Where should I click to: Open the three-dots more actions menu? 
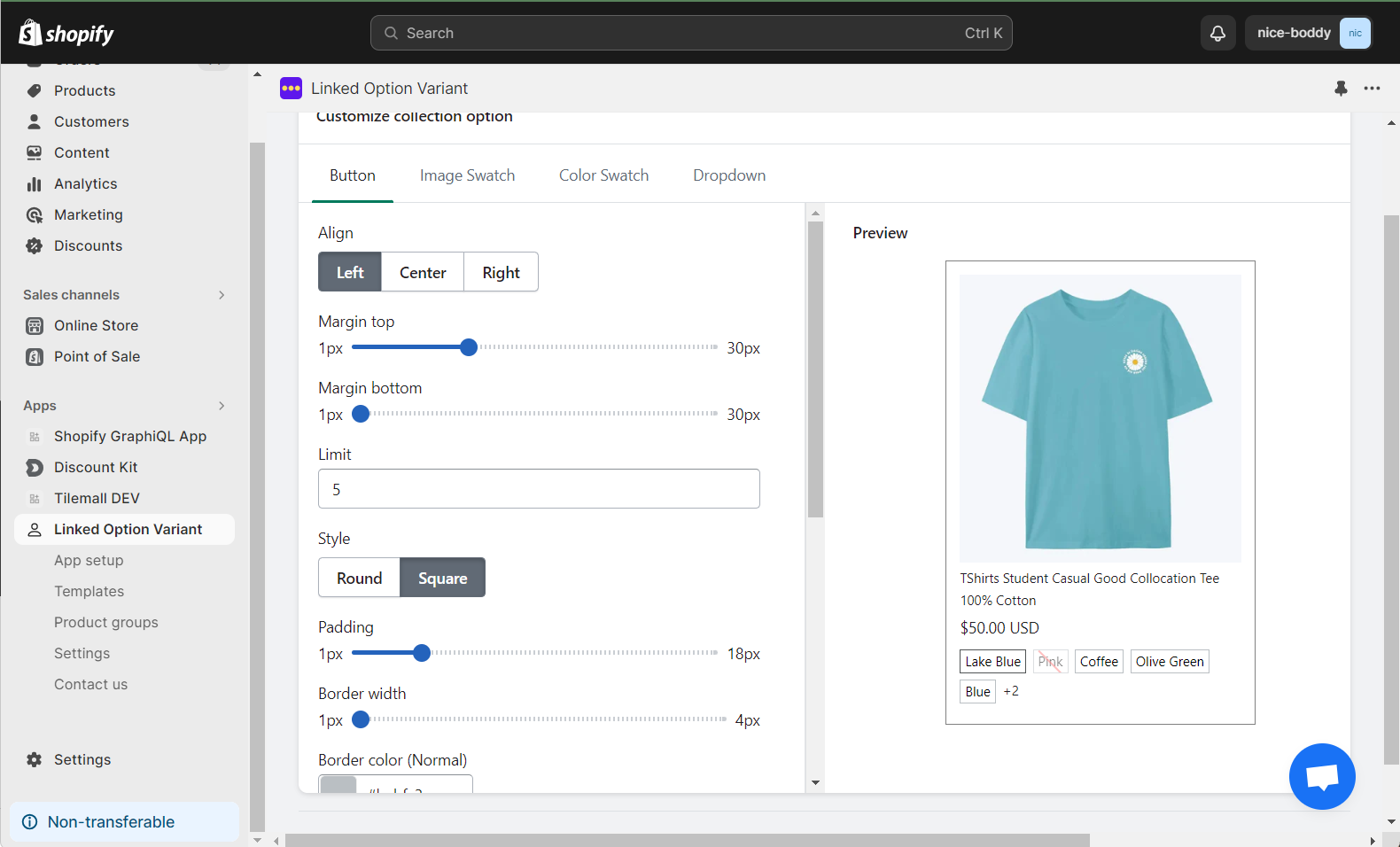tap(1372, 88)
